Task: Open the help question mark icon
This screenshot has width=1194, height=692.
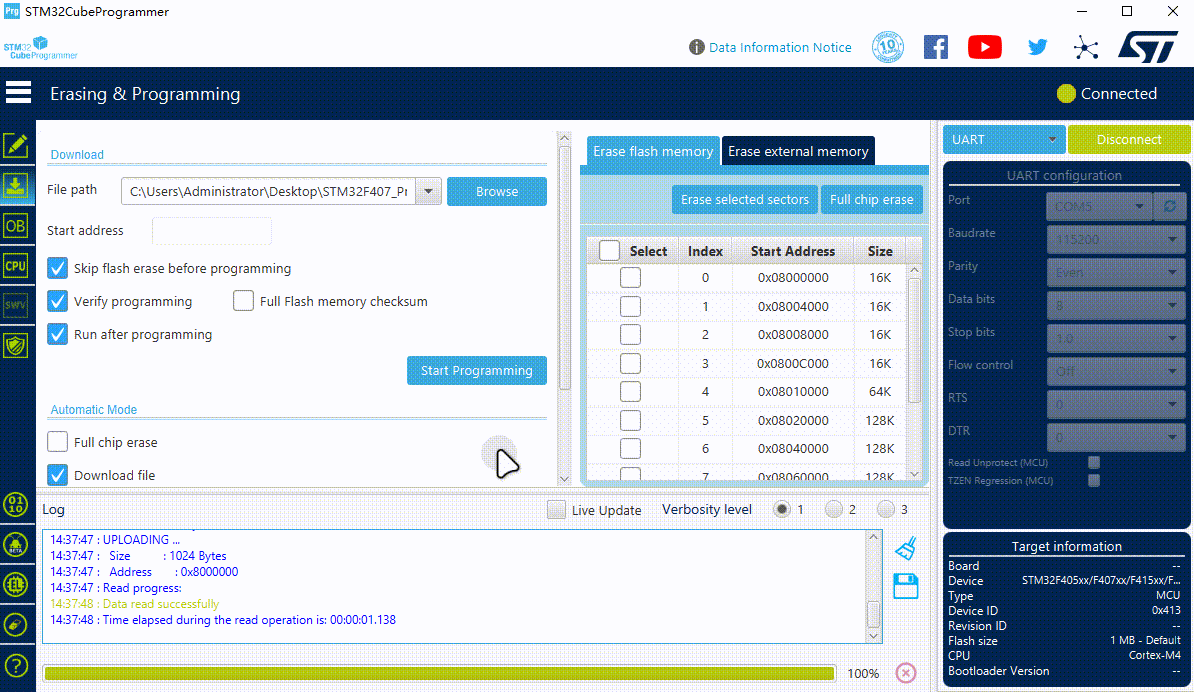Action: 16,665
